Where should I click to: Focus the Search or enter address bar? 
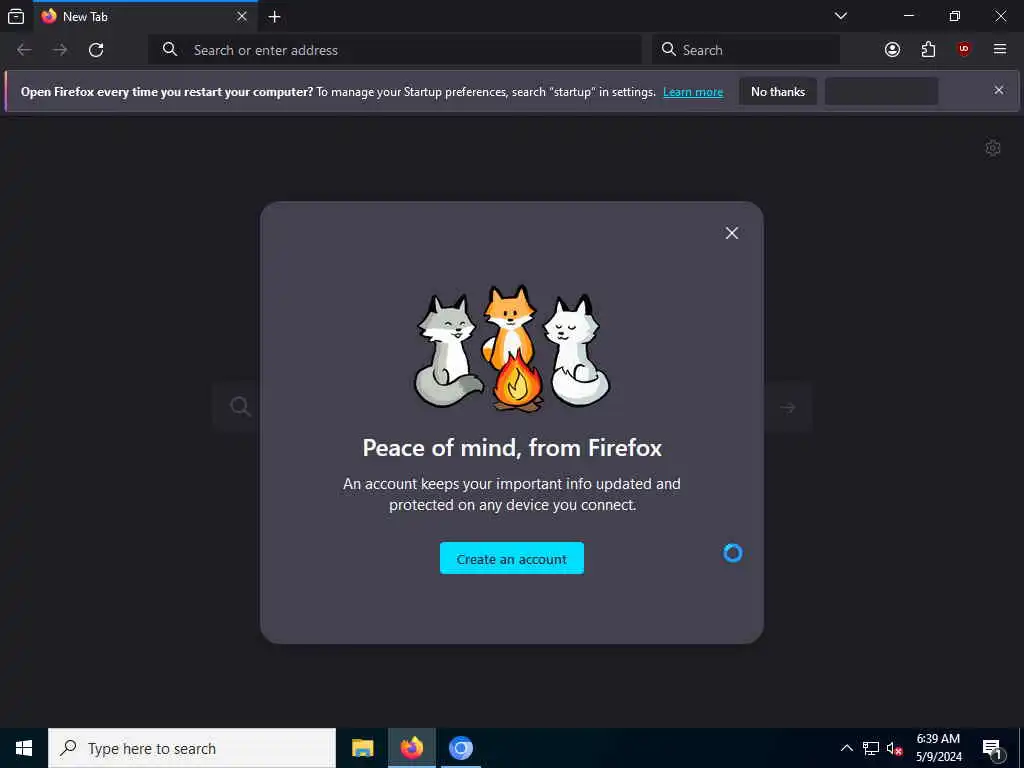coord(394,50)
